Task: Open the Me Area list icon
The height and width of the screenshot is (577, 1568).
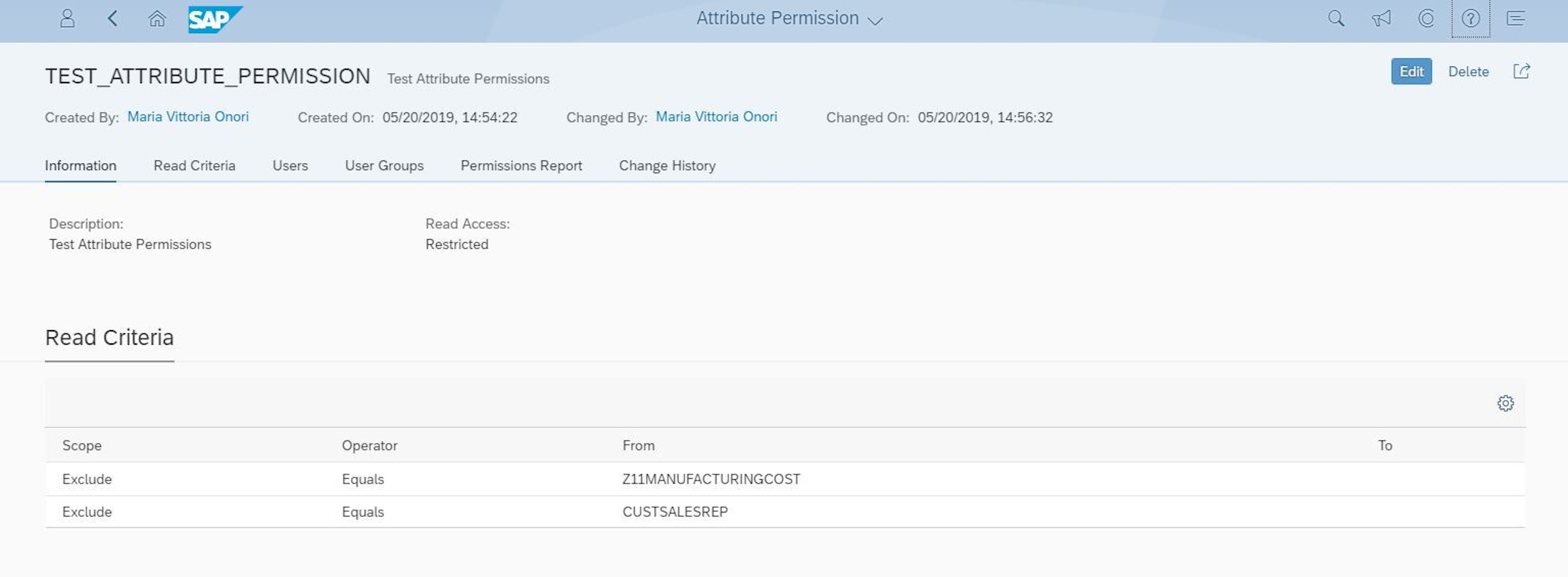Action: coord(1516,18)
